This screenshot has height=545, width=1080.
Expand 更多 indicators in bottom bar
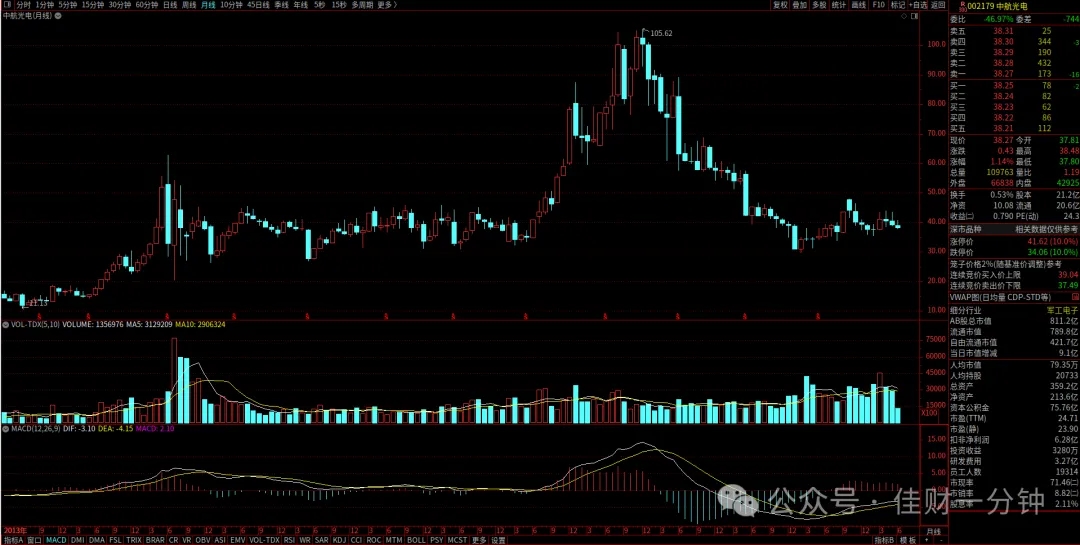pyautogui.click(x=479, y=540)
